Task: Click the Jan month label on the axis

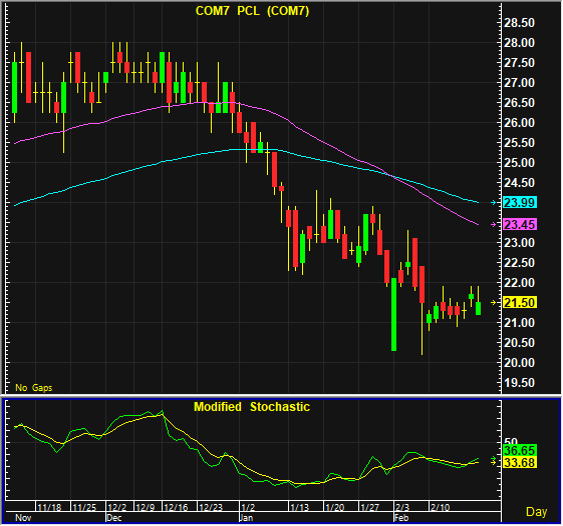Action: click(247, 518)
